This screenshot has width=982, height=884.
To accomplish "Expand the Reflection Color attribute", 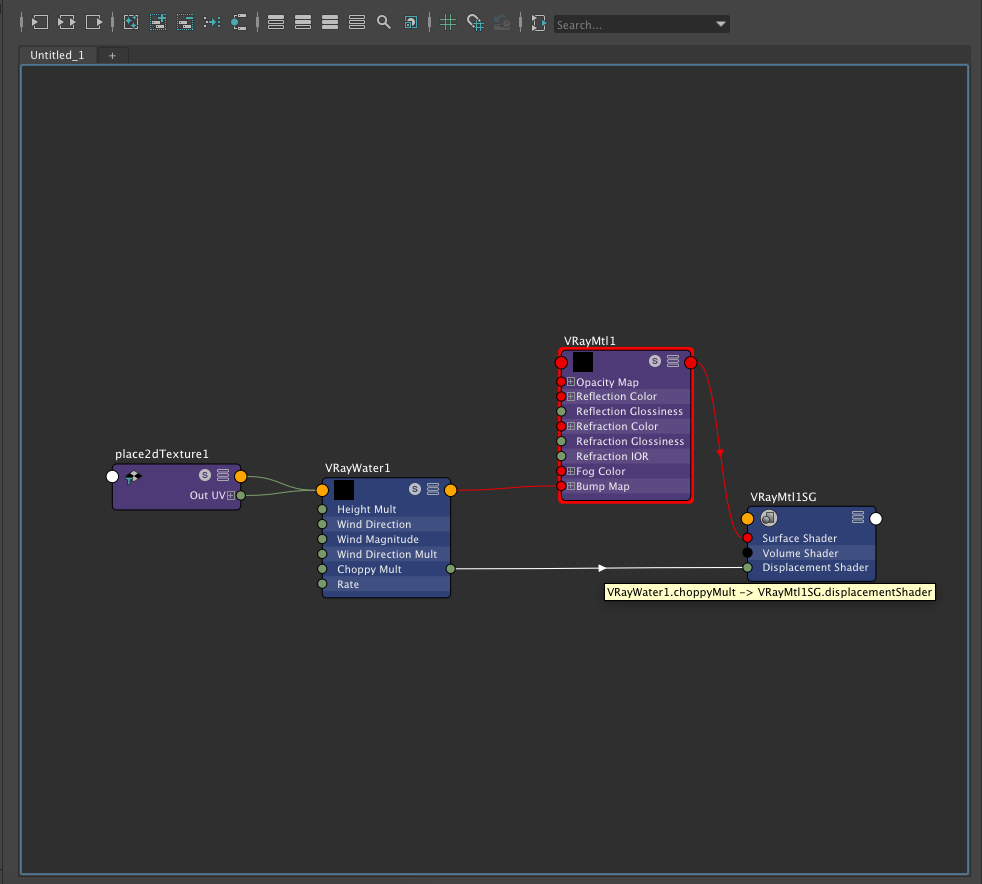I will [571, 396].
